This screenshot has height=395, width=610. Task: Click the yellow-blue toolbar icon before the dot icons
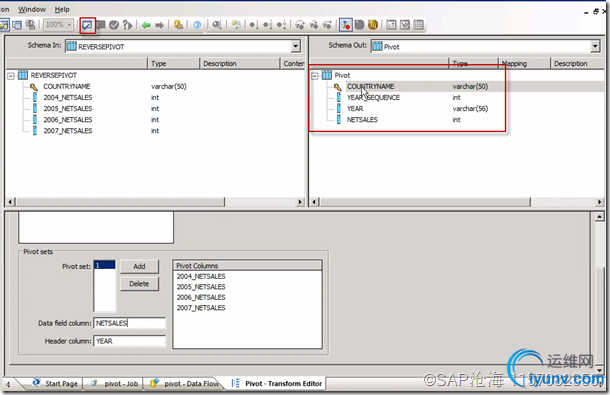click(236, 25)
